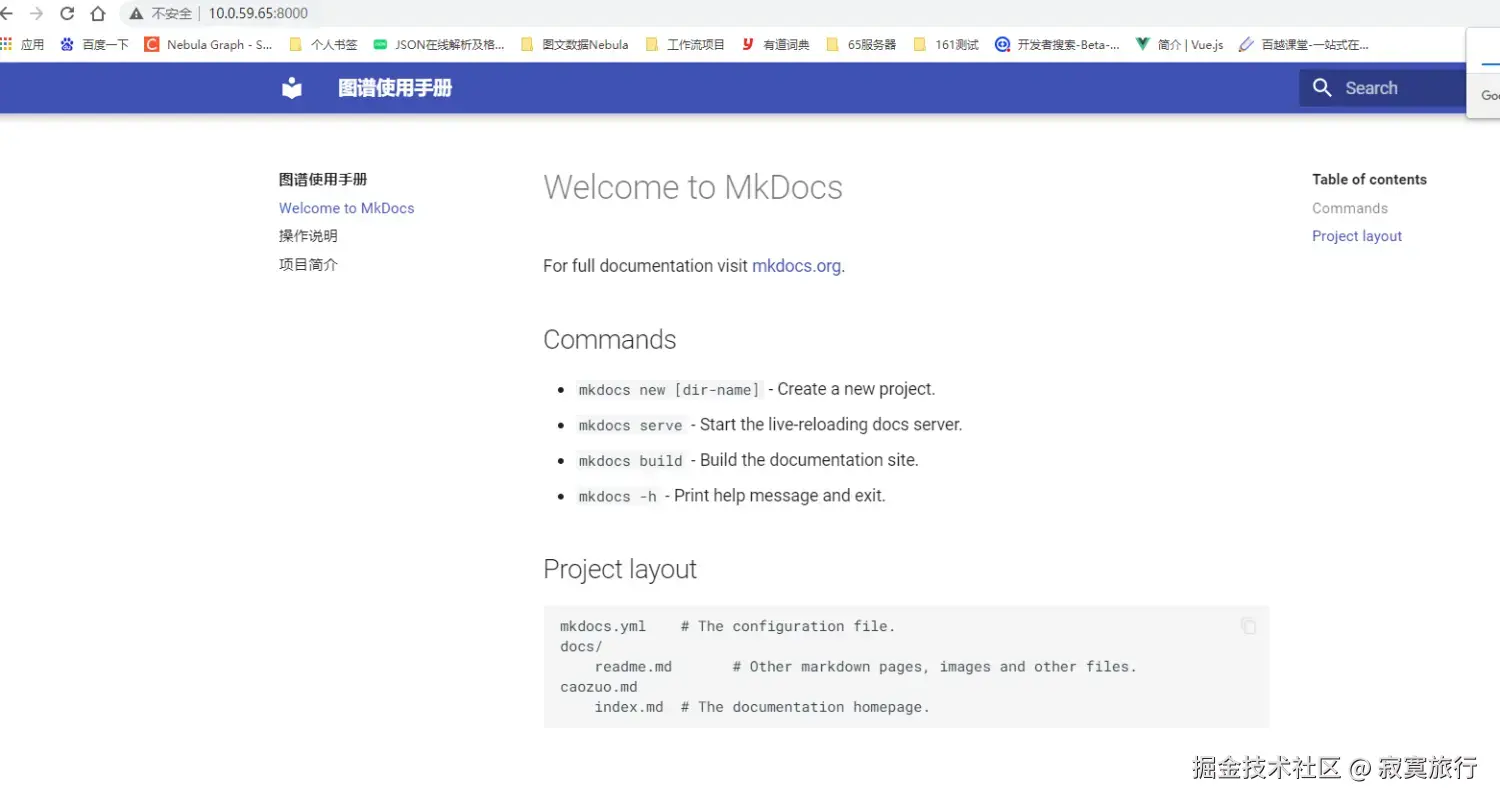Open the 操作说明 sidebar page
1500x804 pixels.
[308, 236]
